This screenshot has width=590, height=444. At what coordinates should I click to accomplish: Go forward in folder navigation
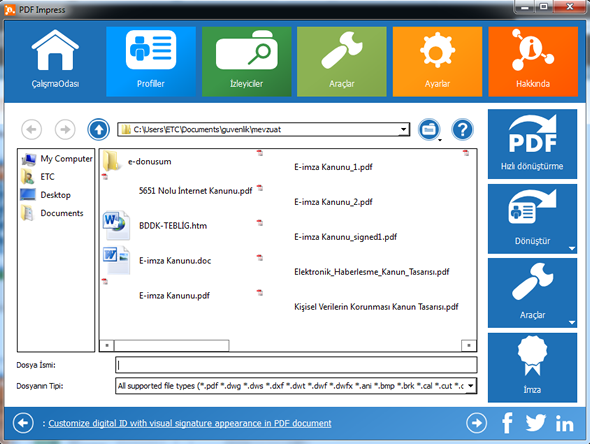65,129
